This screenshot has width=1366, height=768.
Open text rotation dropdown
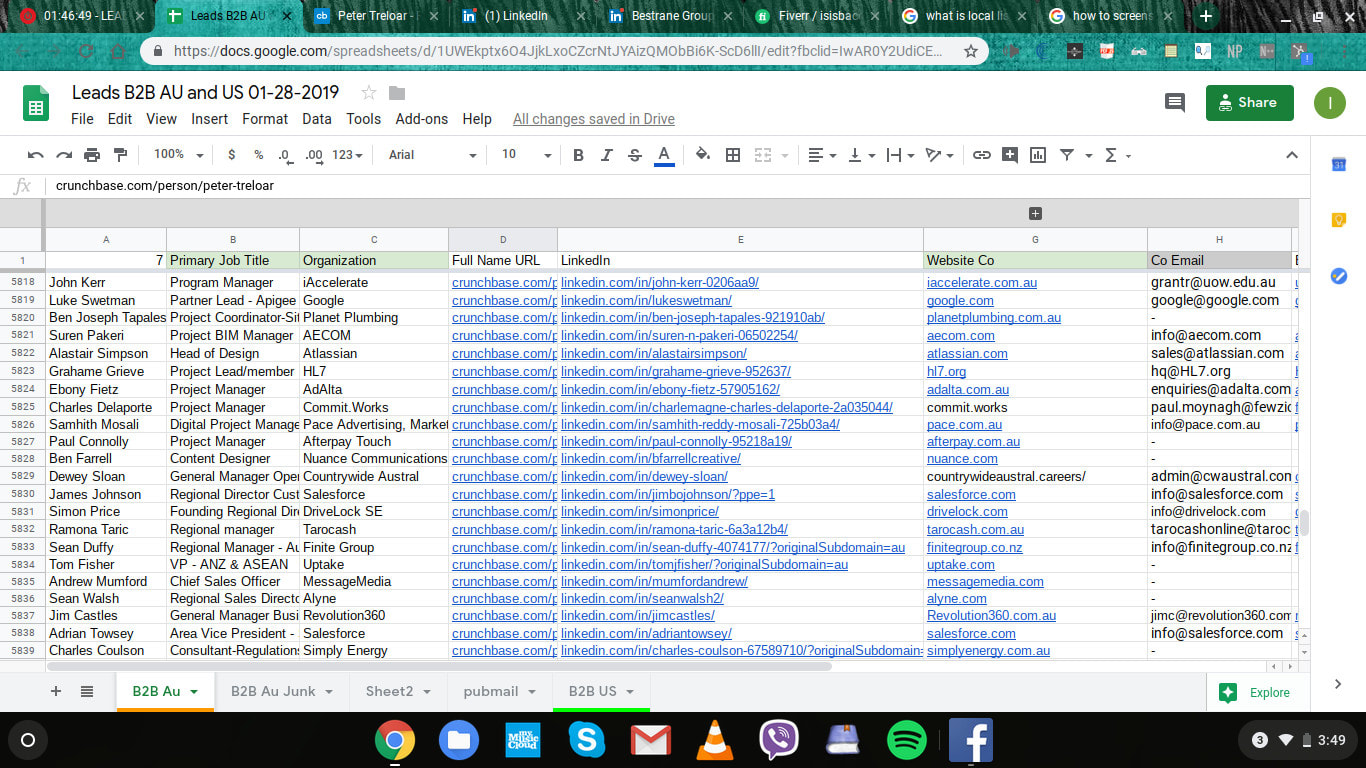[x=939, y=155]
